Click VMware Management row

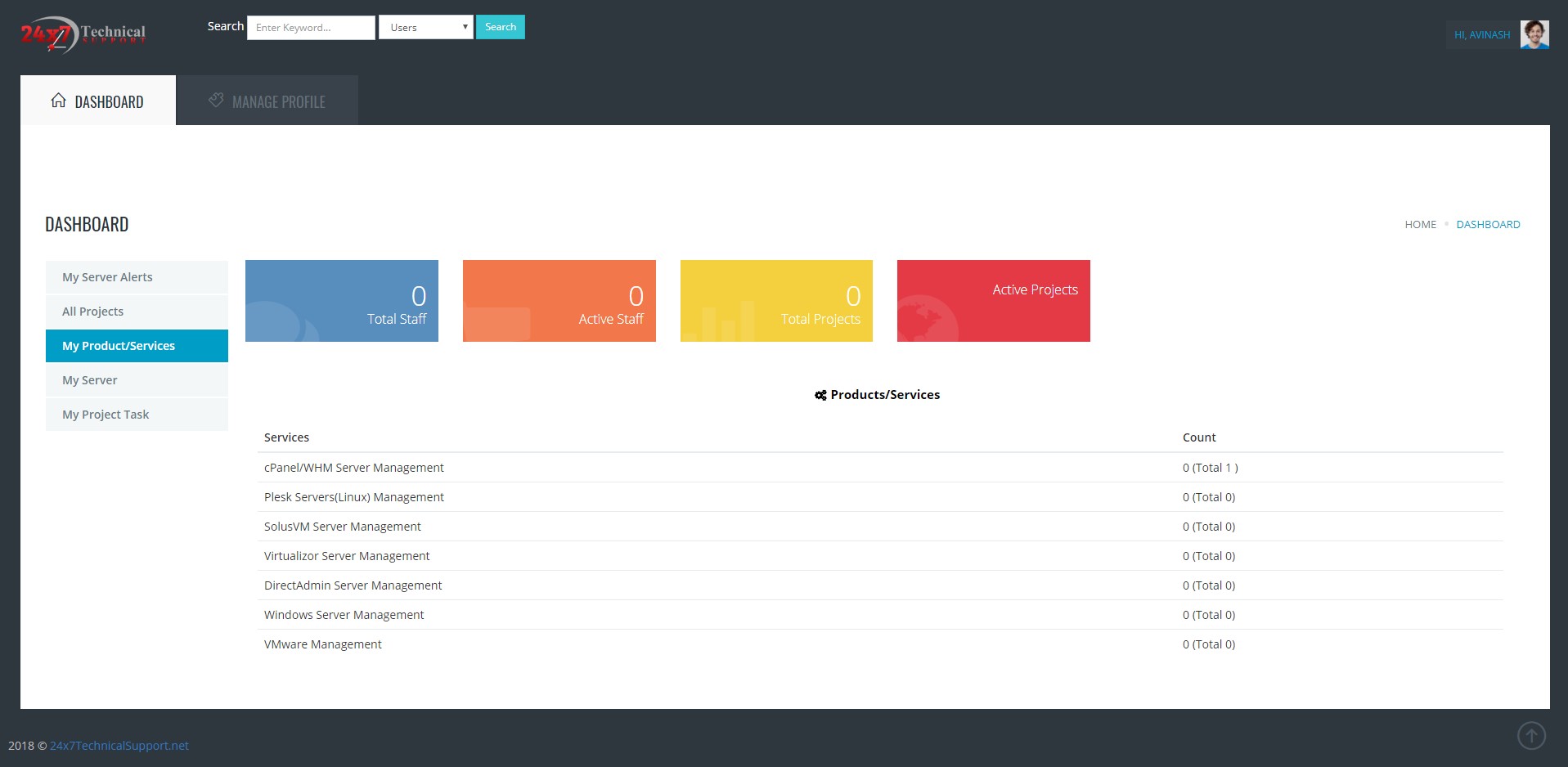click(880, 644)
